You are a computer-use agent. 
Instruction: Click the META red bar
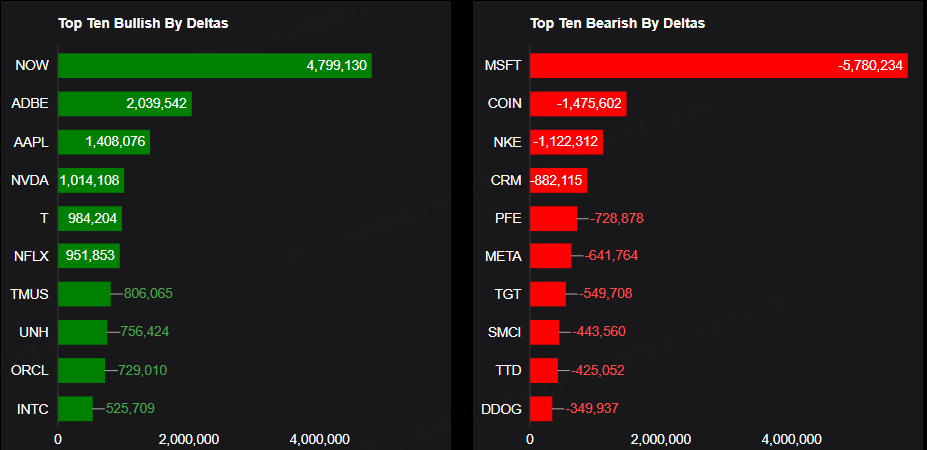550,256
